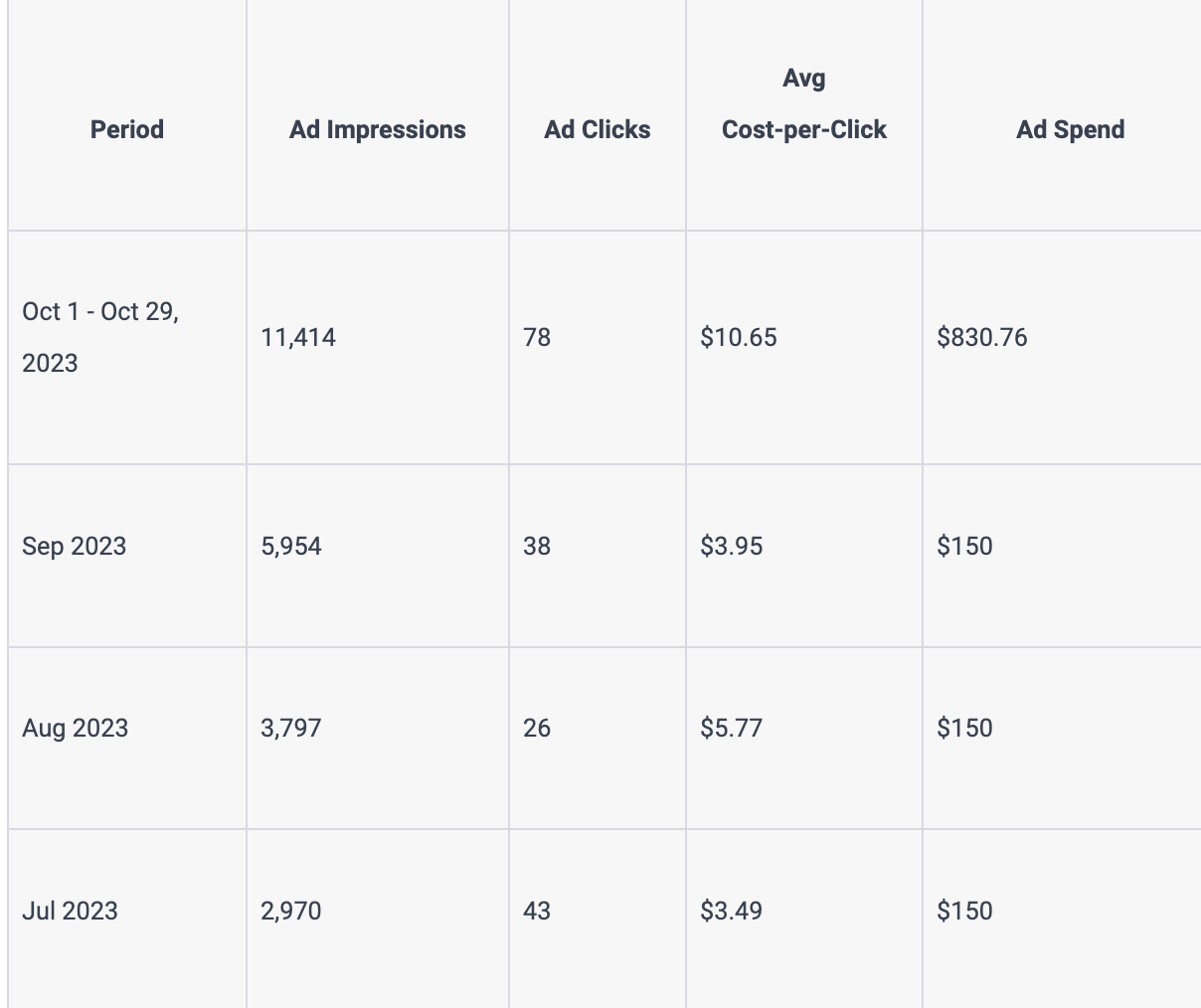1201x1008 pixels.
Task: Click the $3.49 cost-per-click cell
Action: click(732, 911)
